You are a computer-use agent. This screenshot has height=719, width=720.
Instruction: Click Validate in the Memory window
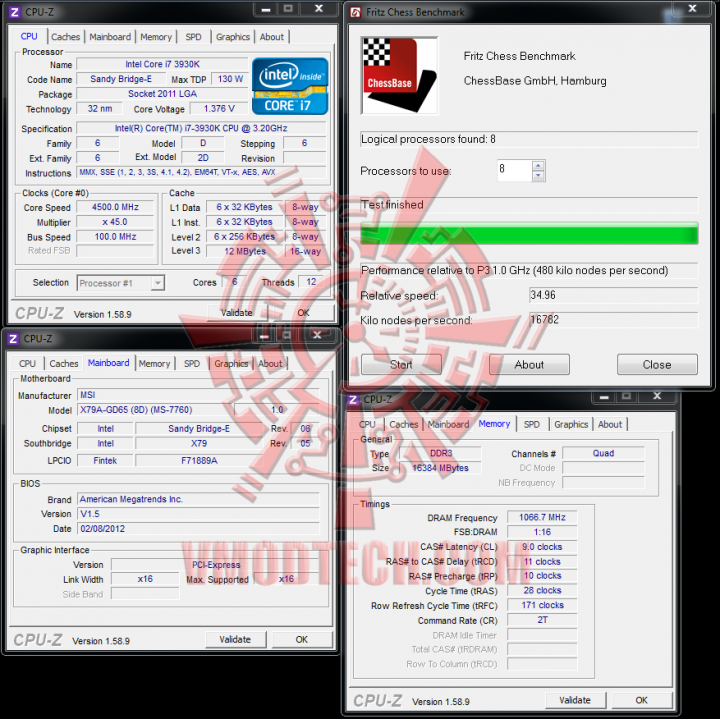pyautogui.click(x=575, y=700)
